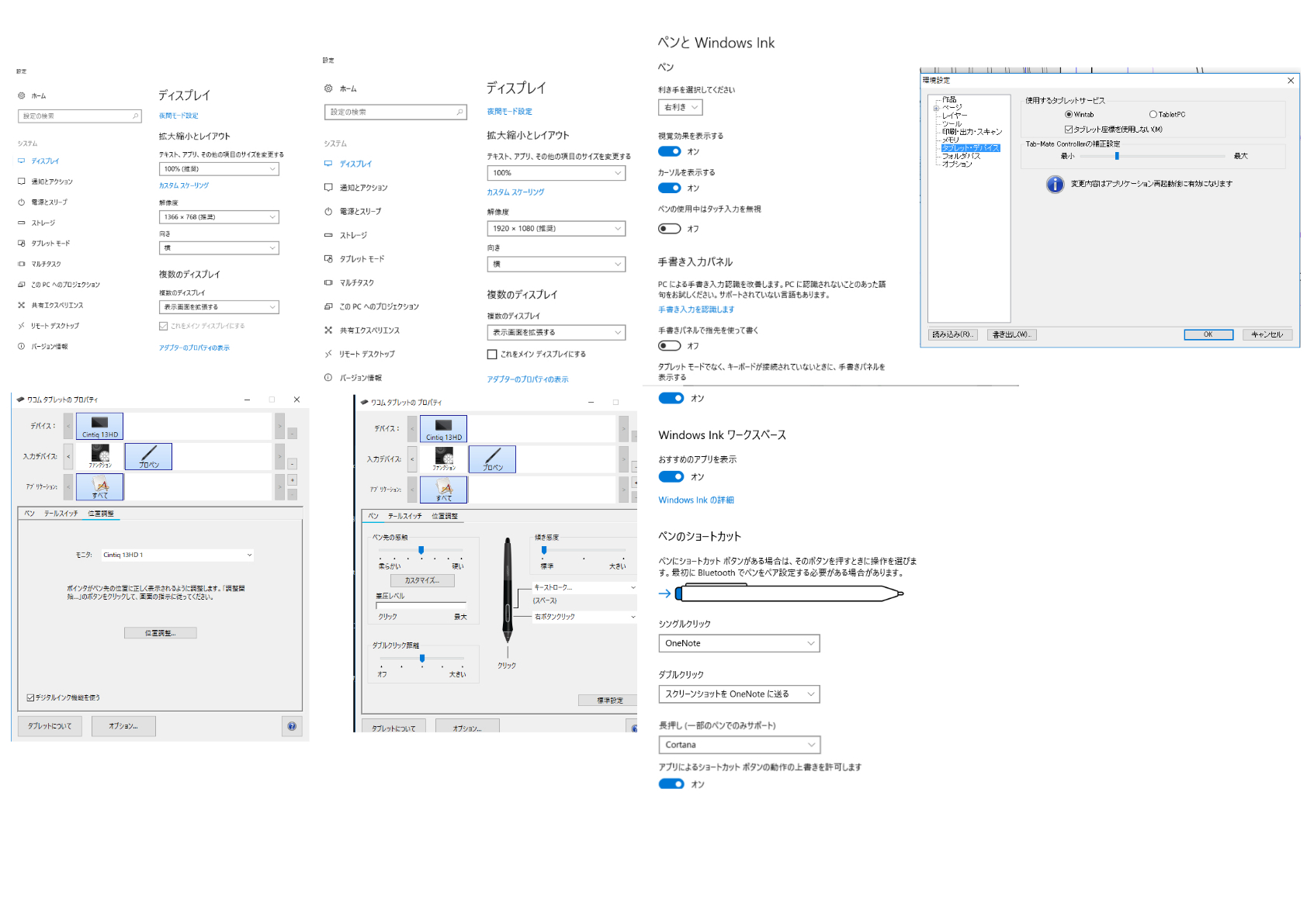Click the 位置調整... calibration button

pyautogui.click(x=161, y=633)
